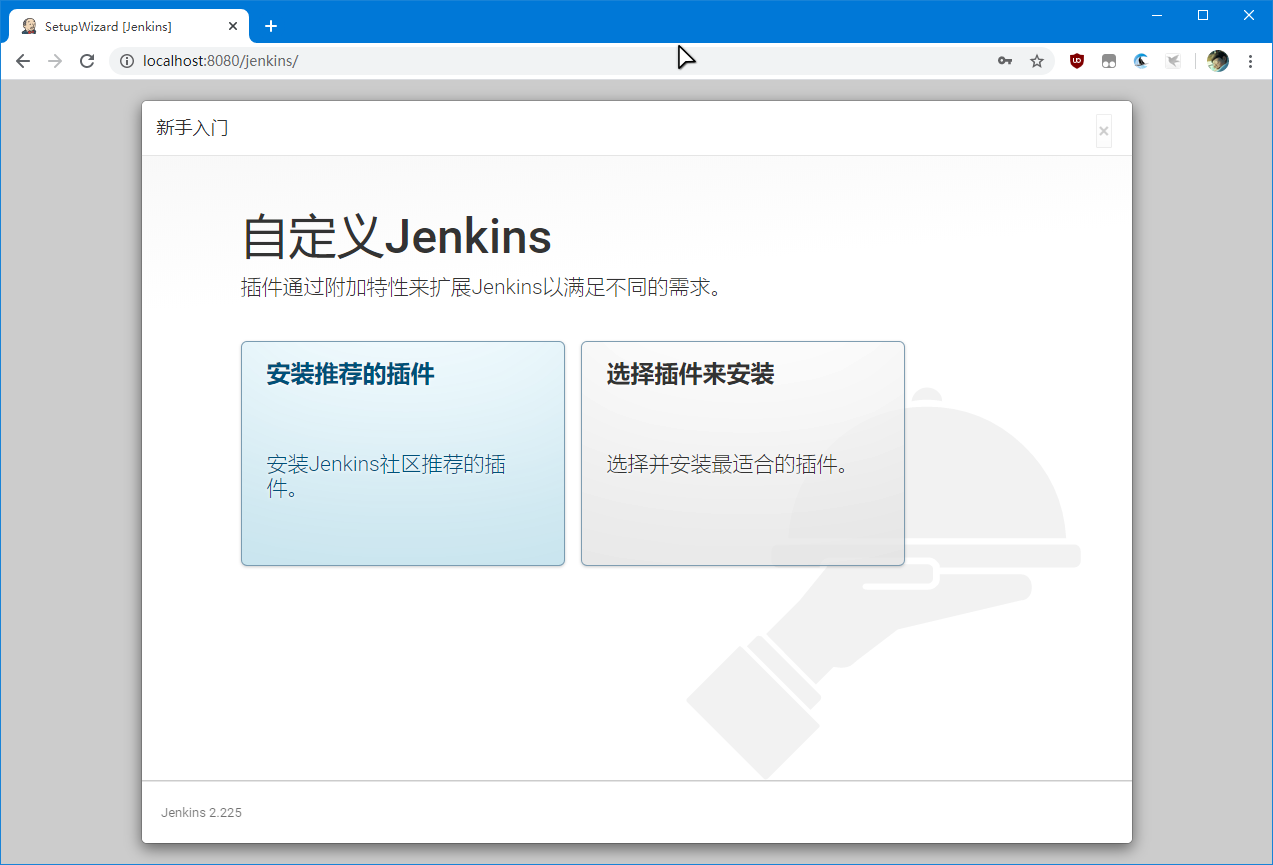Click the Jenkins favicon on the tab
1273x865 pixels.
(29, 26)
